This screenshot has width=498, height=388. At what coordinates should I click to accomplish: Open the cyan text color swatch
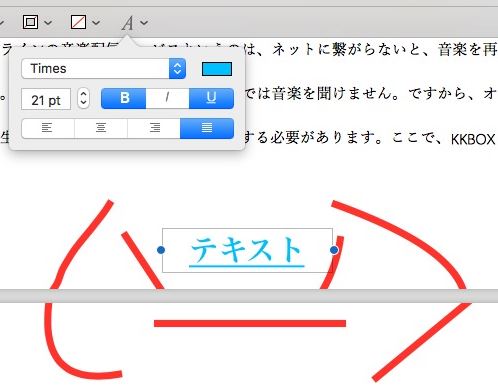pos(217,69)
